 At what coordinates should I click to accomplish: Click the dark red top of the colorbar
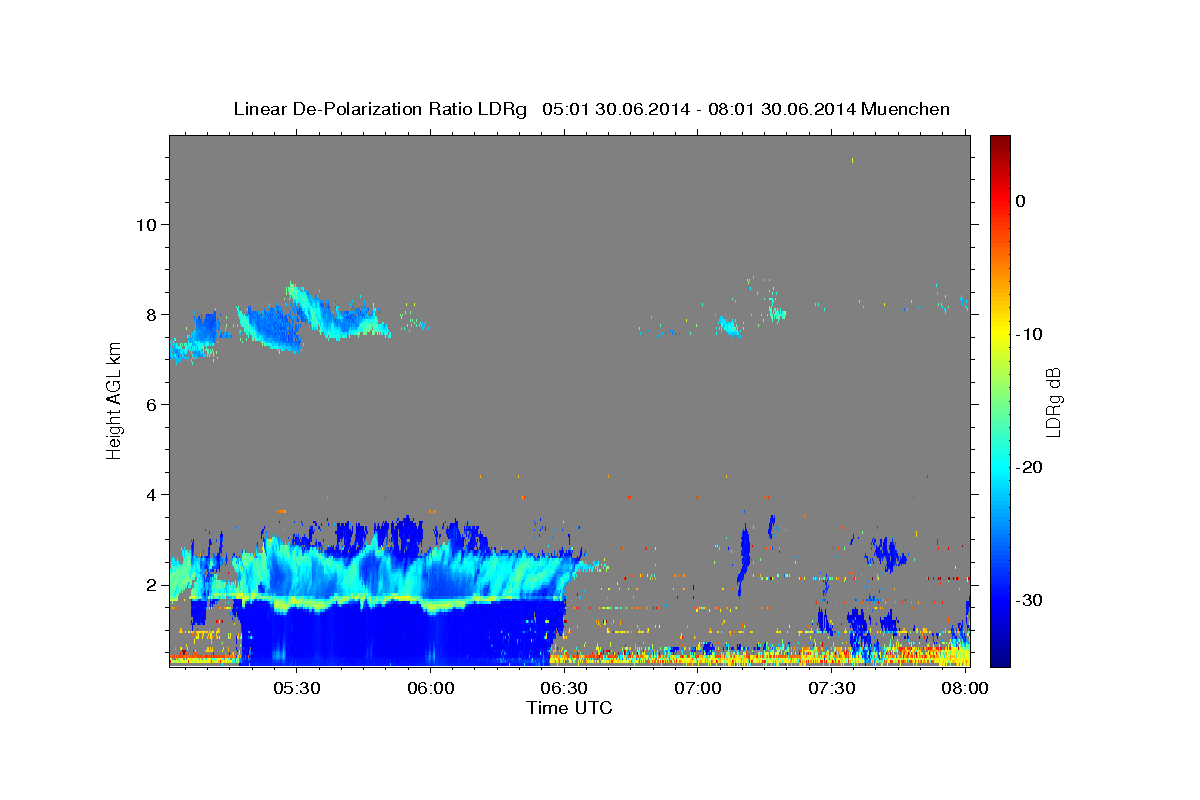[x=1000, y=143]
